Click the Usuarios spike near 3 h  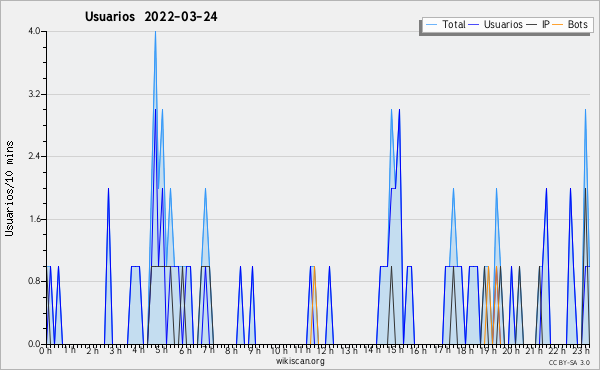[108, 189]
